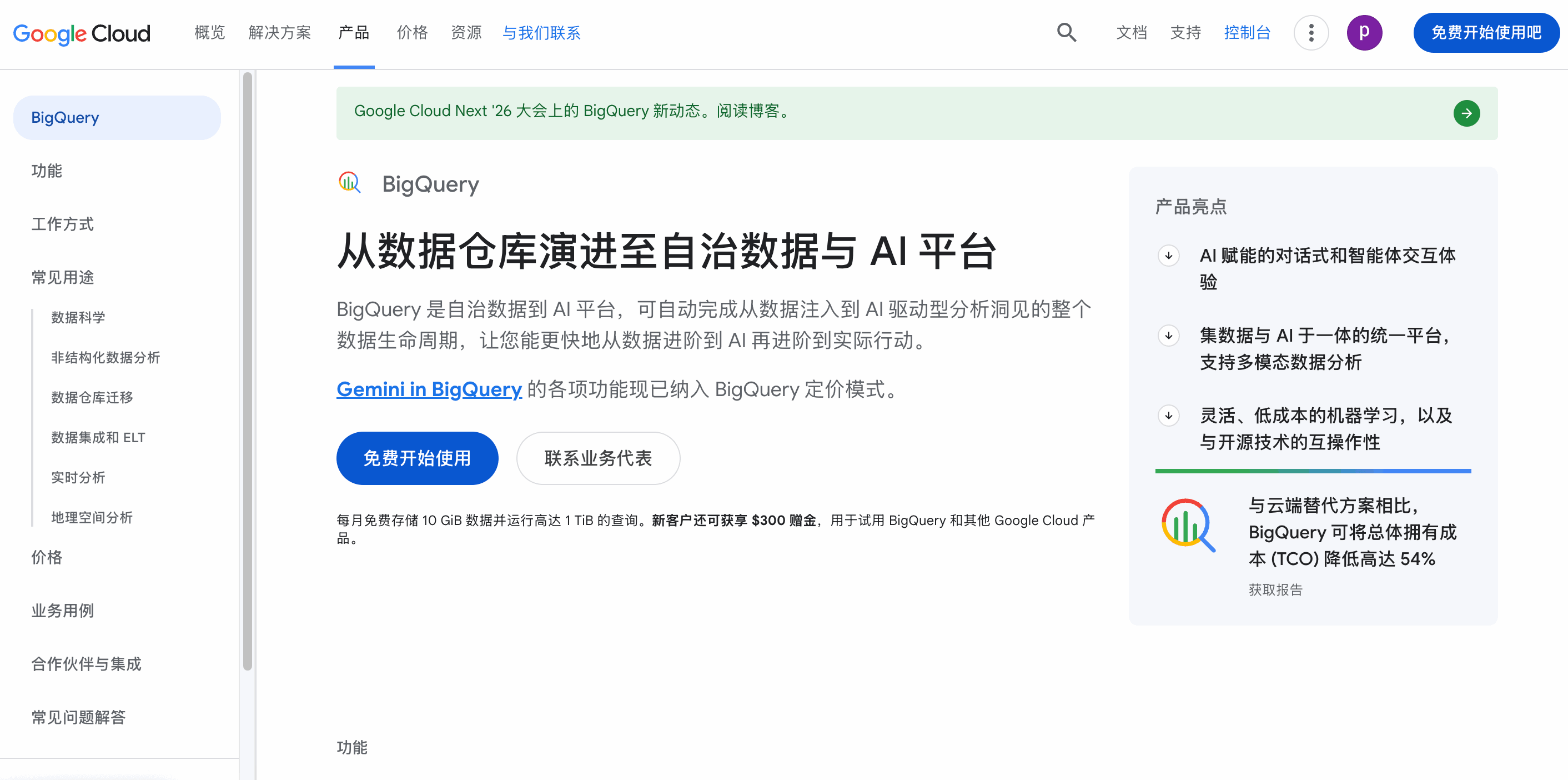1568x780 pixels.
Task: Open the search magnifier icon
Action: [1067, 33]
